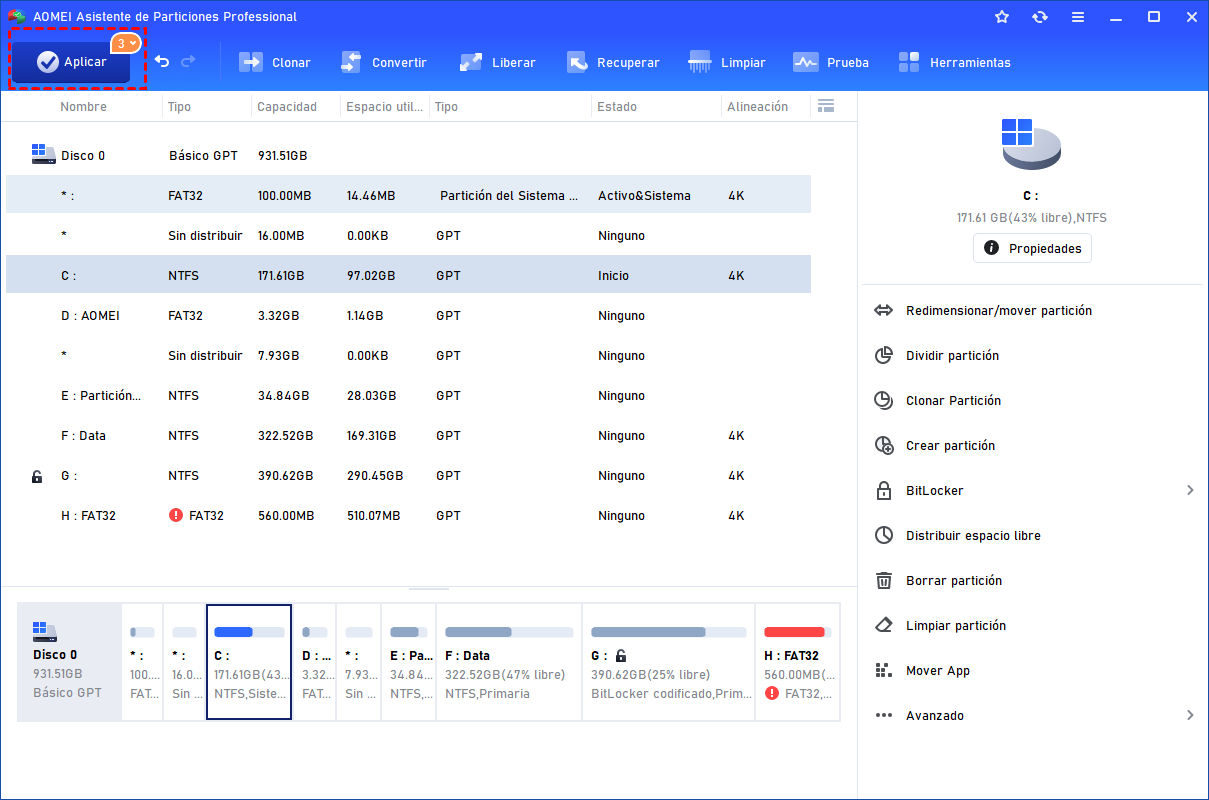Image resolution: width=1209 pixels, height=800 pixels.
Task: Select the D : AOMEI partition row
Action: tap(408, 316)
